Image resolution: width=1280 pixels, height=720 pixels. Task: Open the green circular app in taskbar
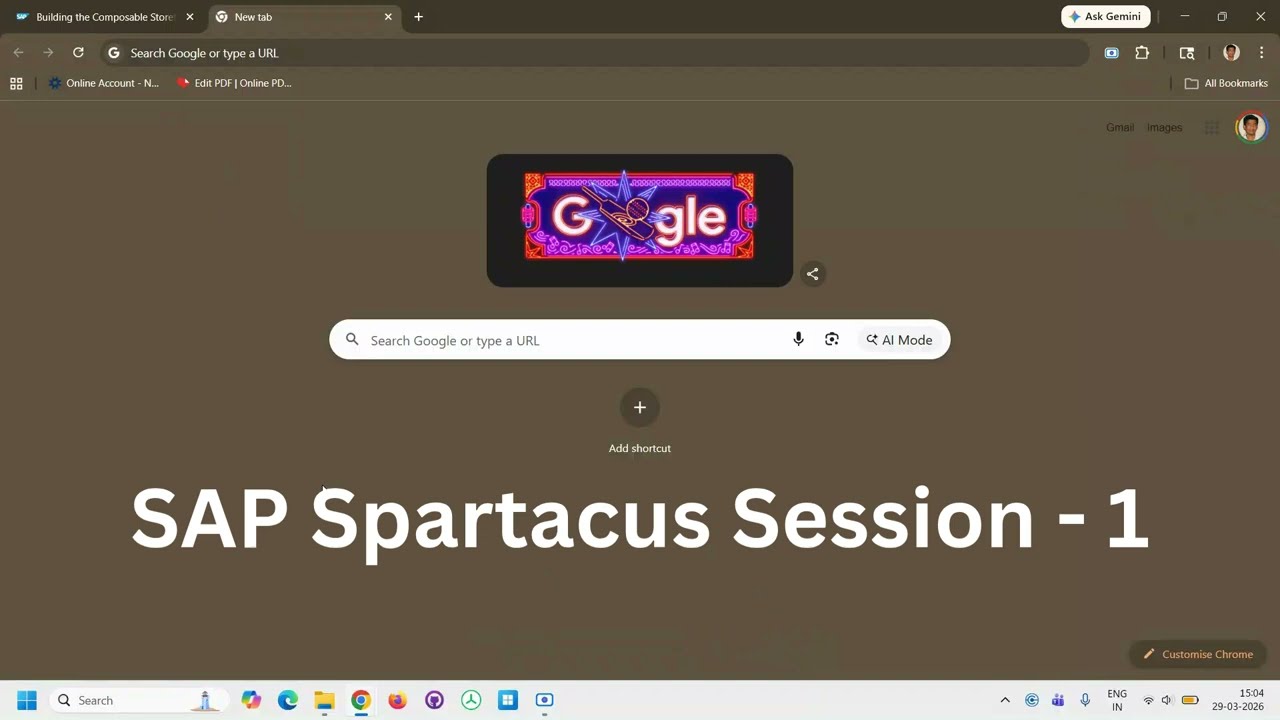[x=471, y=700]
